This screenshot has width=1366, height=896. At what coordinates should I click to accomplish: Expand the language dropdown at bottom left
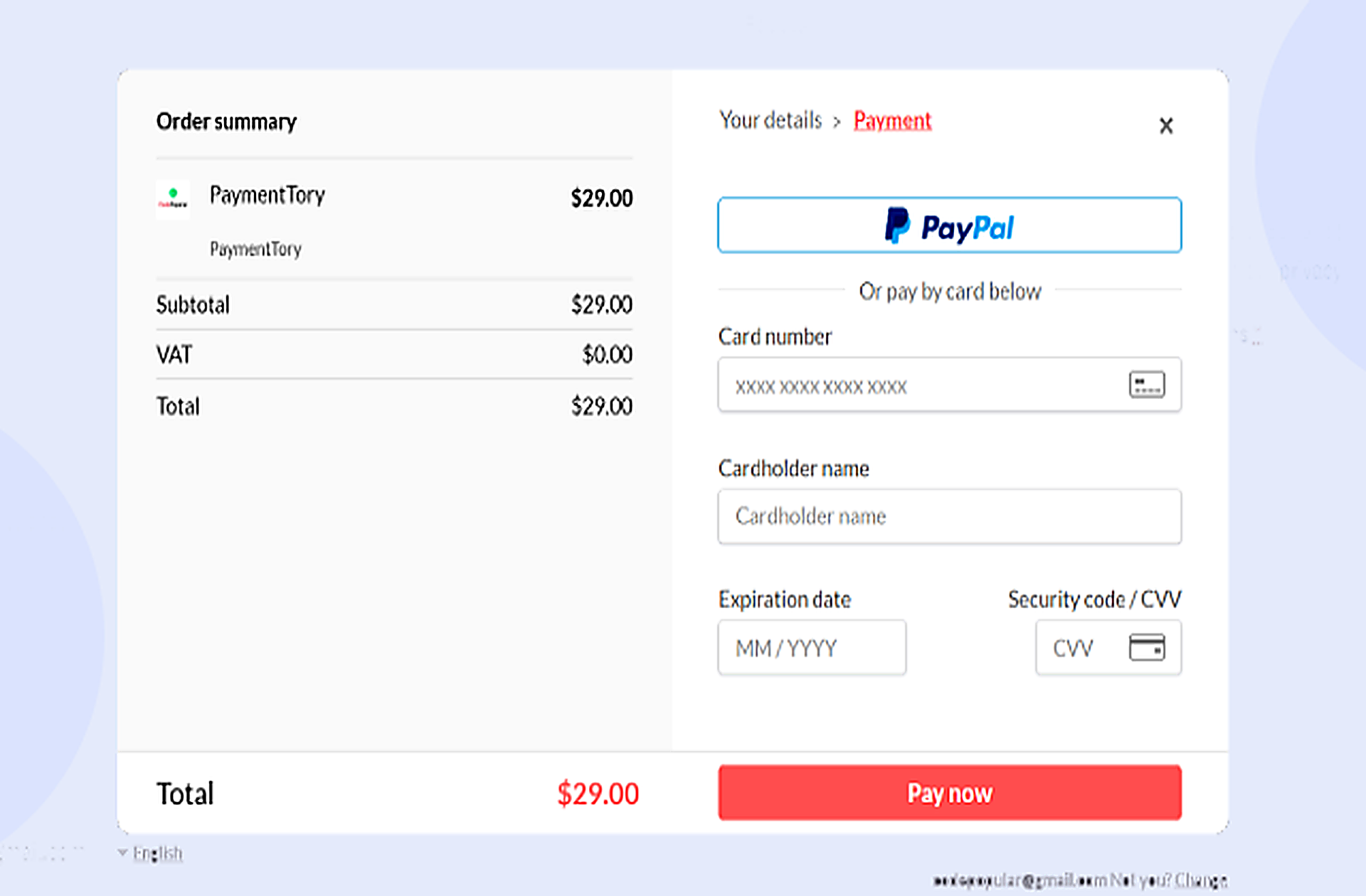point(157,852)
